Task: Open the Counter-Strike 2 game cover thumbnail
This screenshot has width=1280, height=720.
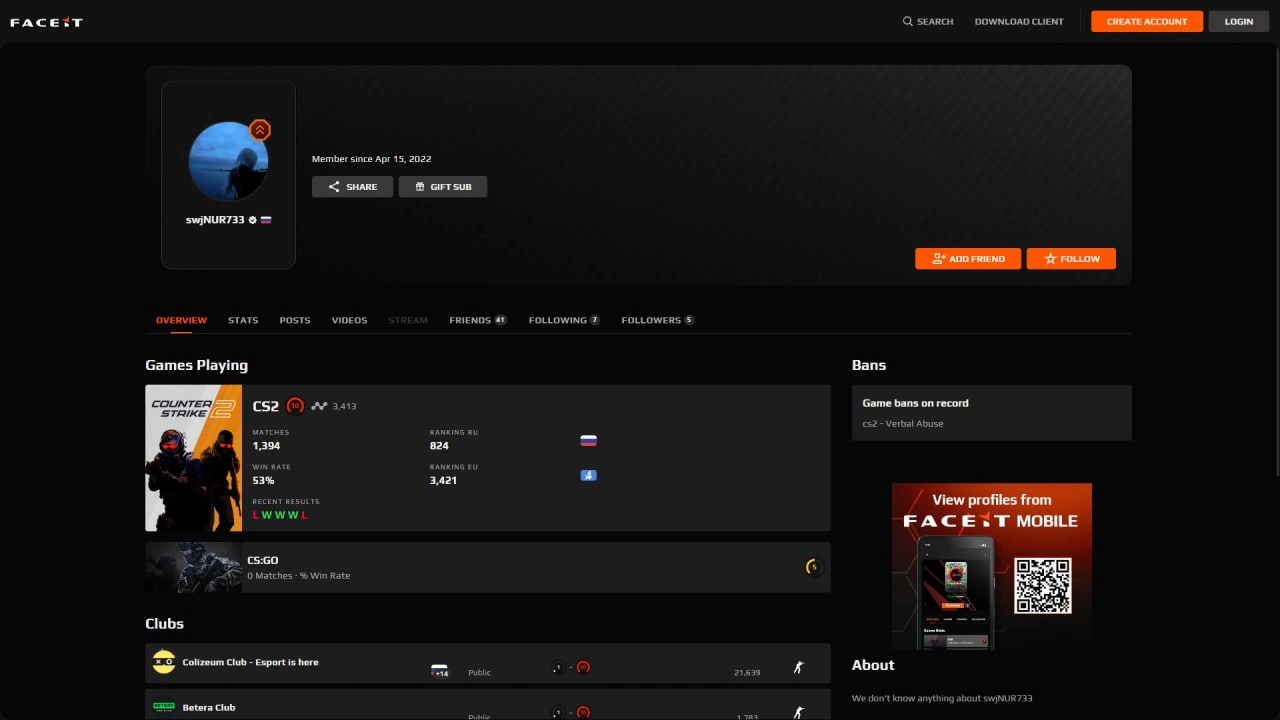Action: point(194,458)
